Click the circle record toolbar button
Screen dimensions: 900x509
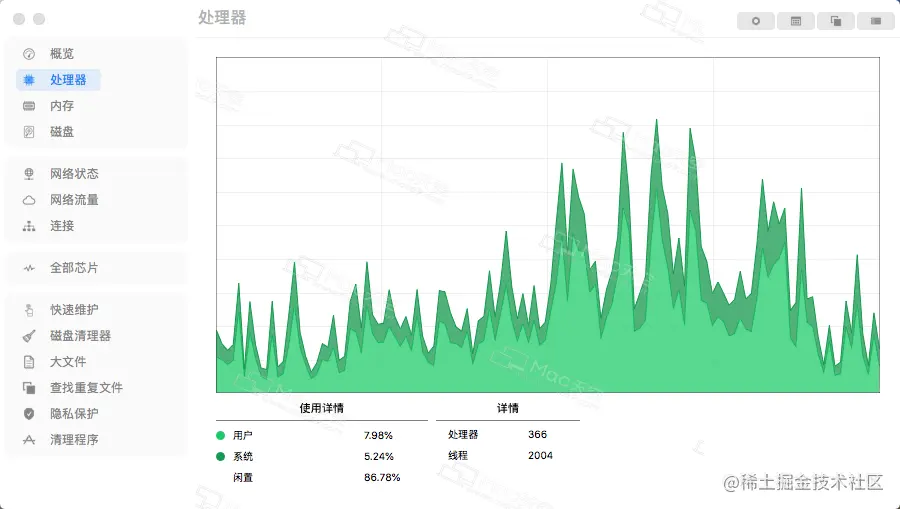755,21
